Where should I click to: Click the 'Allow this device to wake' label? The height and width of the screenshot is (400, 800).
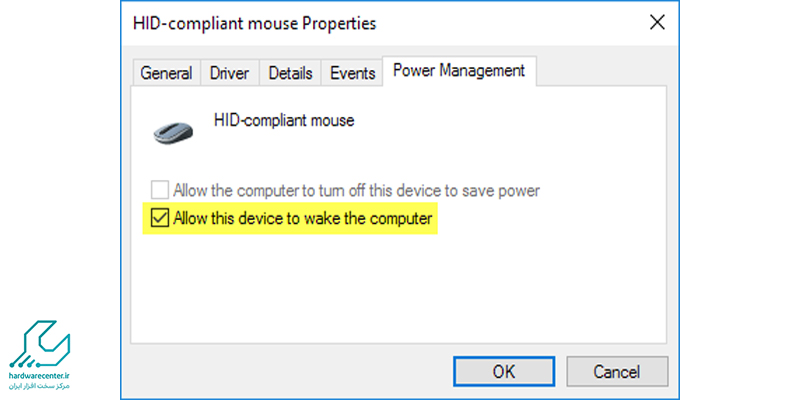point(303,219)
